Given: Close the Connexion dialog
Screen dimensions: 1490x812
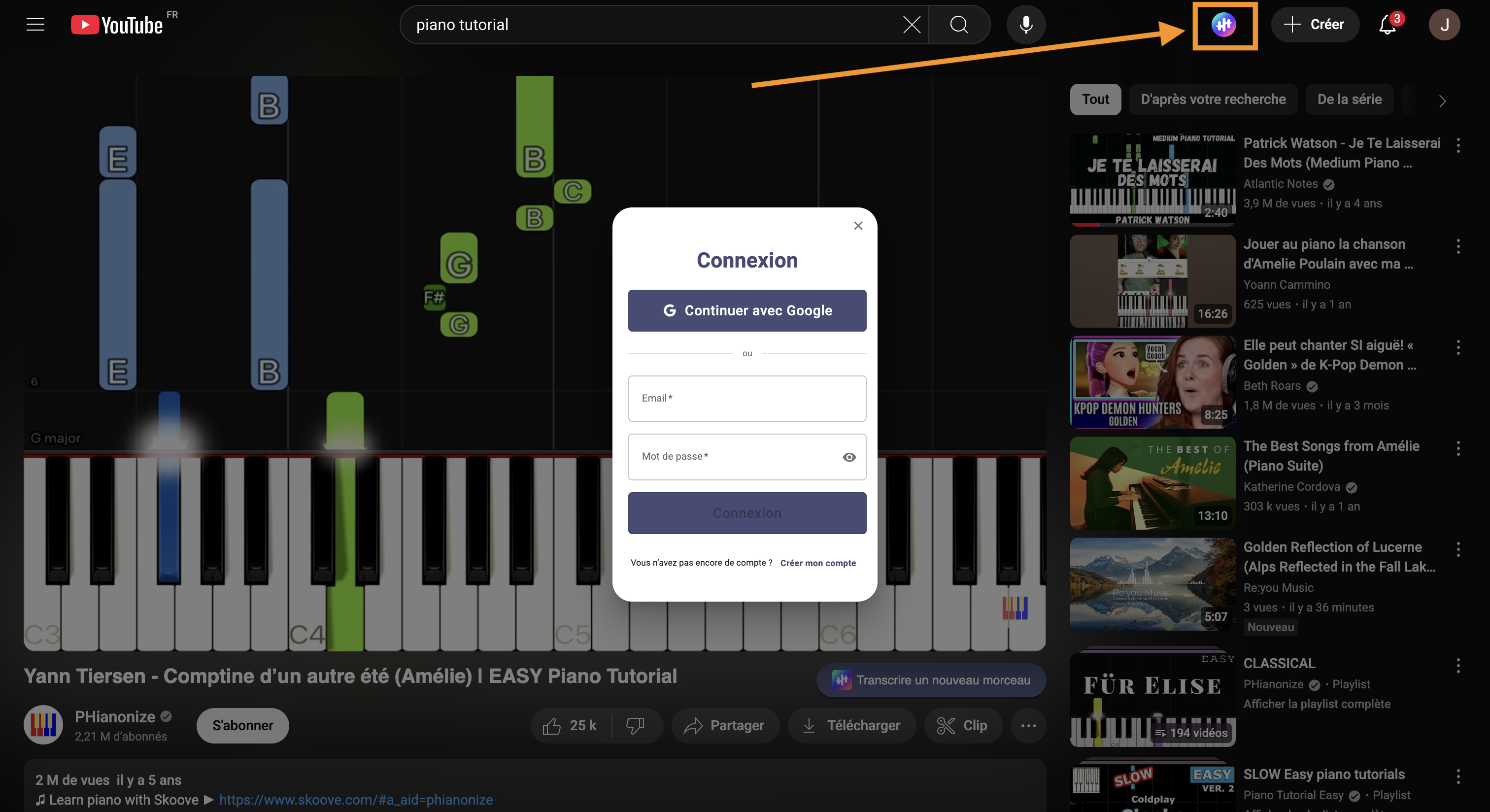Looking at the screenshot, I should pyautogui.click(x=858, y=226).
